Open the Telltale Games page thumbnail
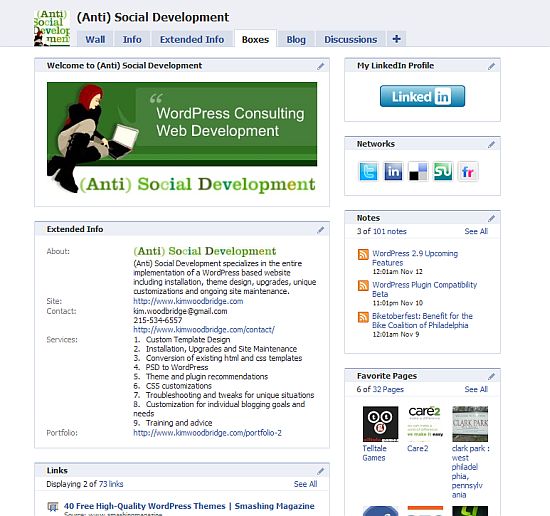 click(x=380, y=424)
